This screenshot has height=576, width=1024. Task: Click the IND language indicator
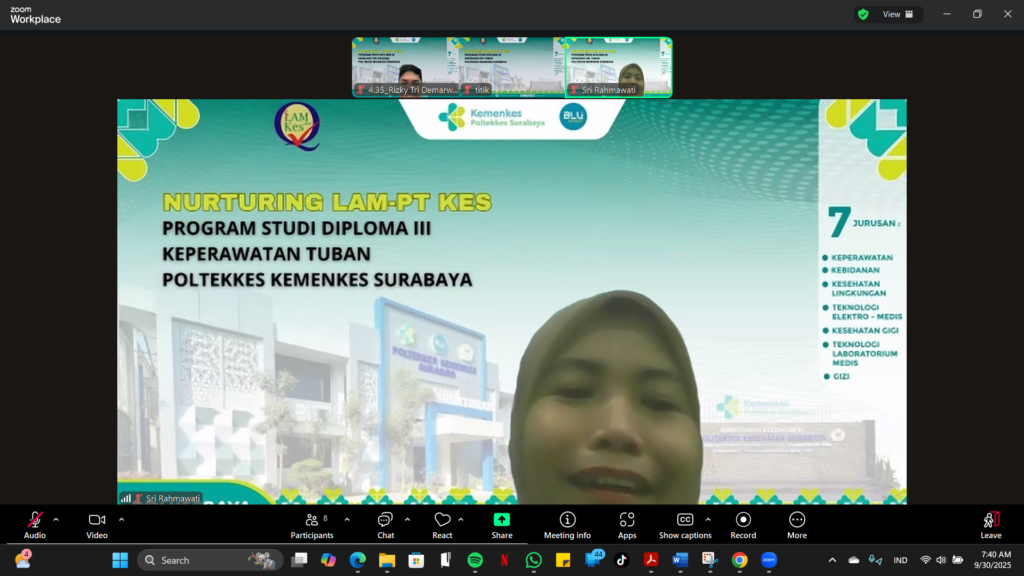pyautogui.click(x=901, y=560)
